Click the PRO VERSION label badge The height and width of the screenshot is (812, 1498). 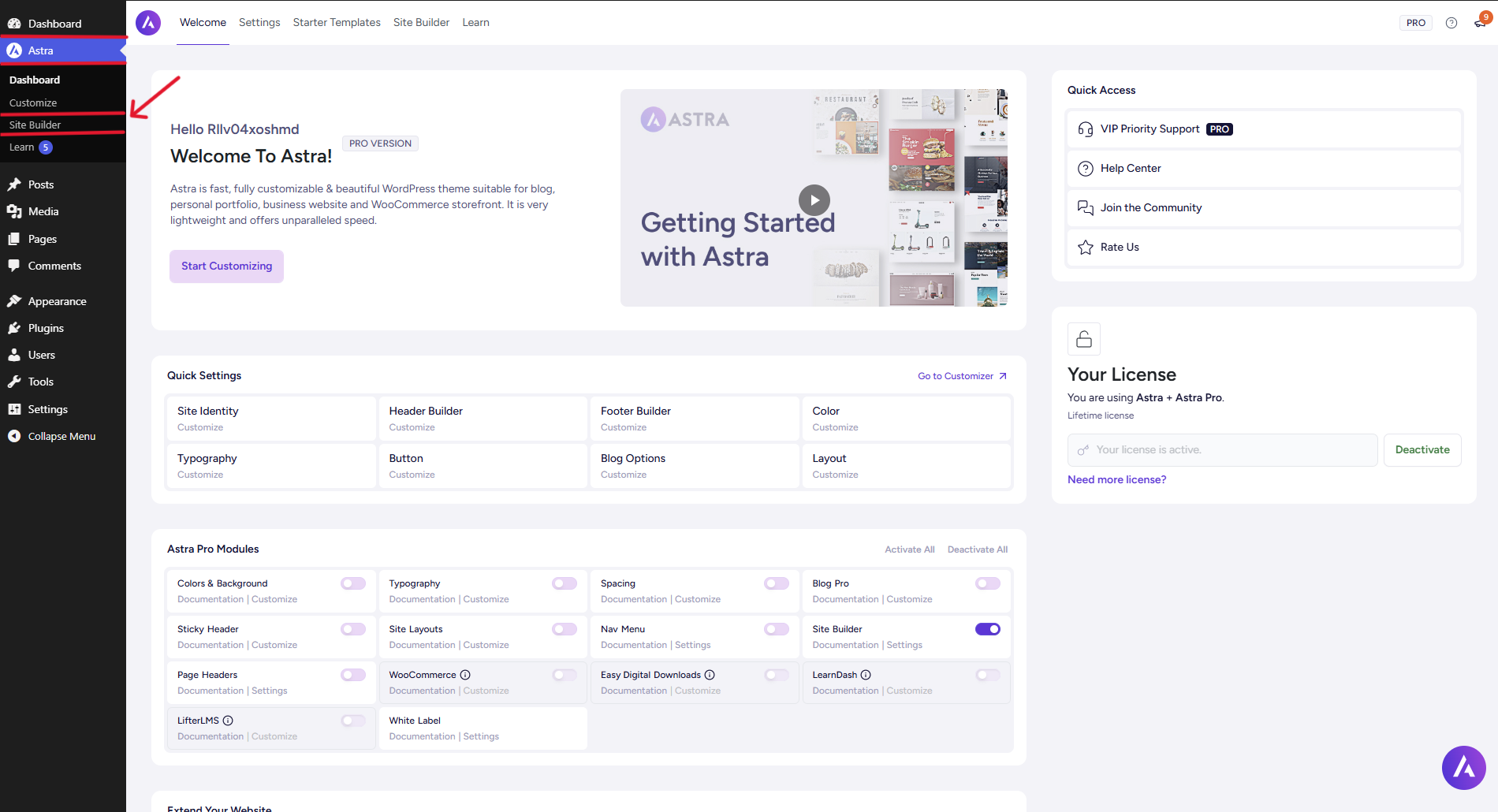(380, 143)
